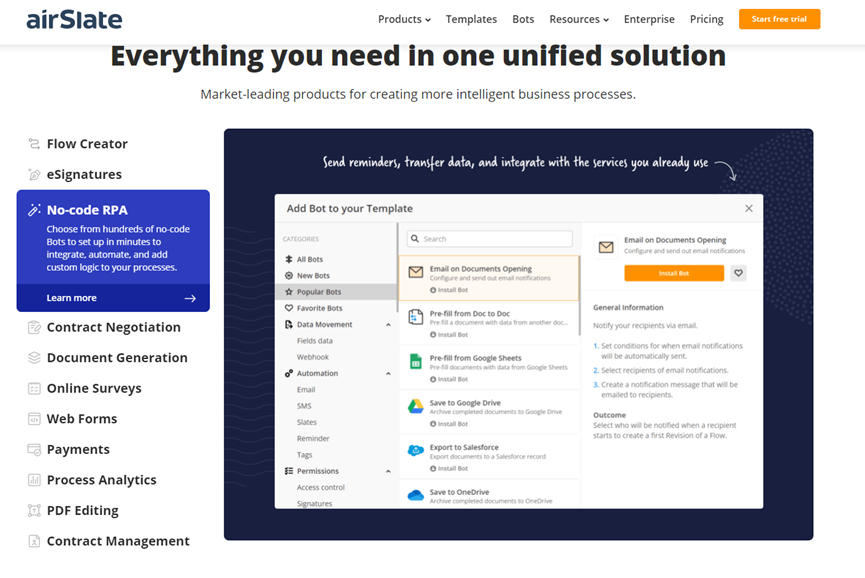Select the Popular Bots category
The height and width of the screenshot is (578, 865).
click(x=335, y=292)
